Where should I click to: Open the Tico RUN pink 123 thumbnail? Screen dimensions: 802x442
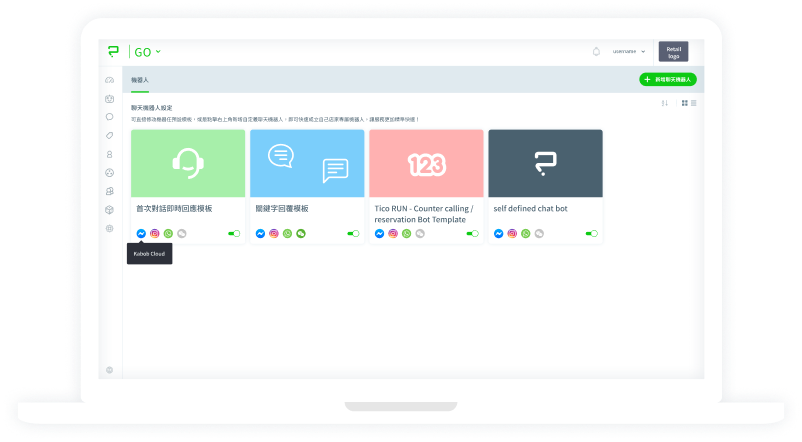click(x=426, y=163)
